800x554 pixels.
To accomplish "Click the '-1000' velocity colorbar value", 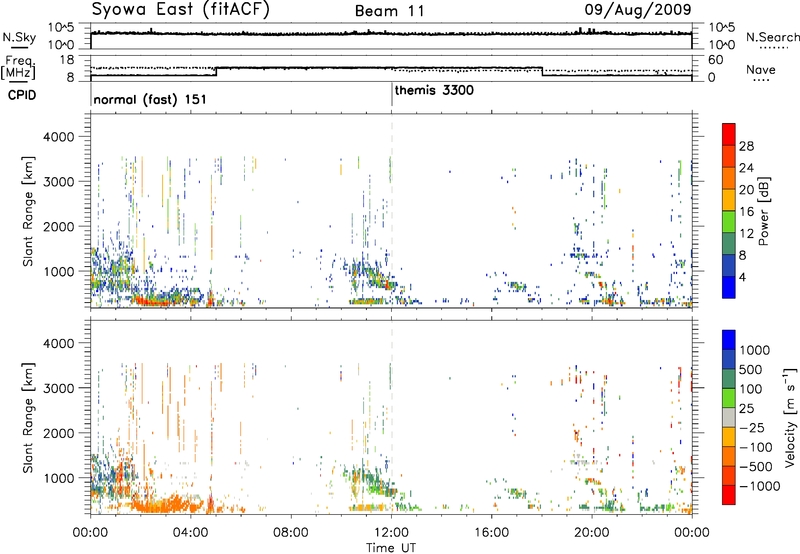I will [x=760, y=486].
